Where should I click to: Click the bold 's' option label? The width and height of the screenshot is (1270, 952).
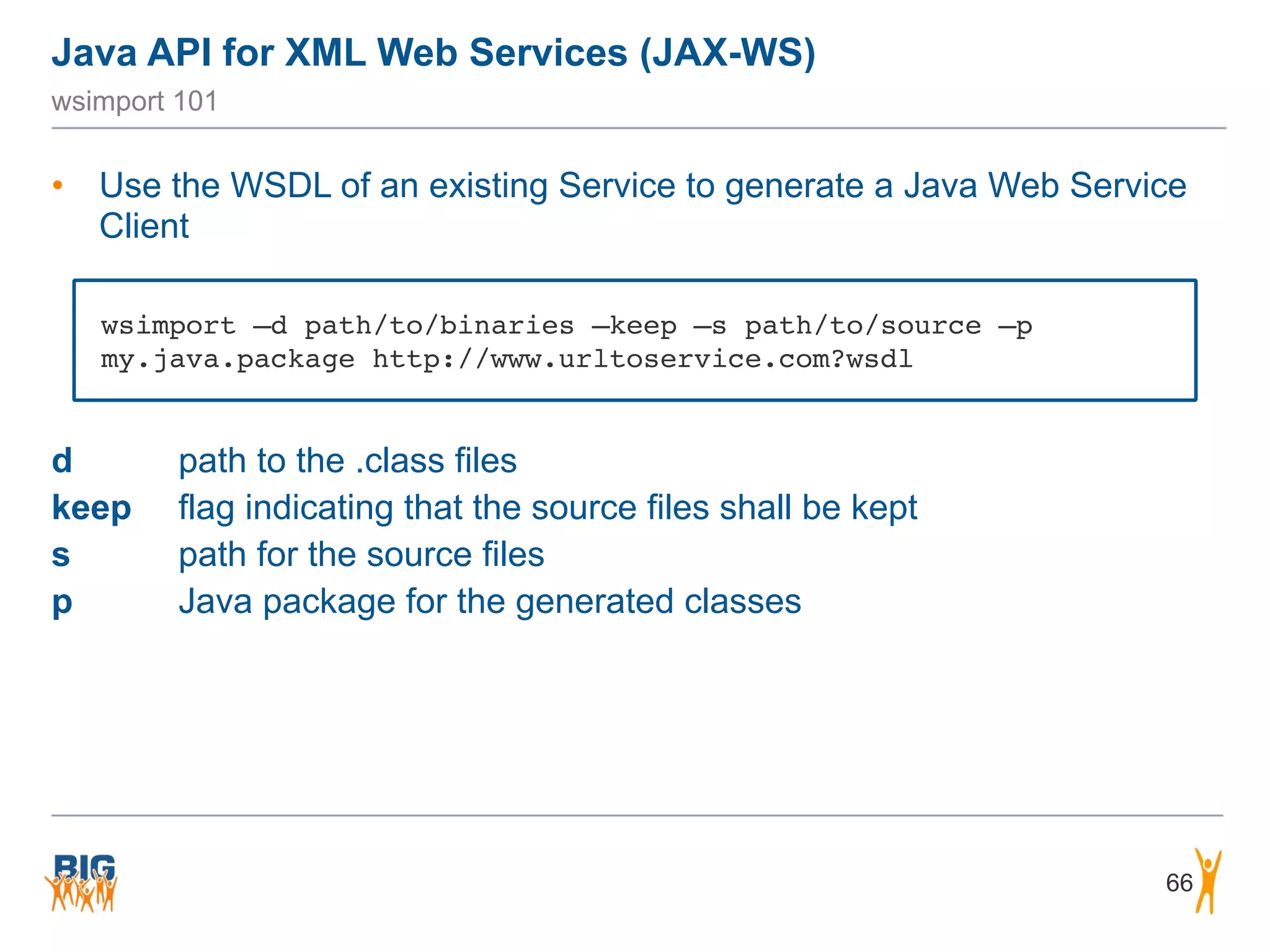61,555
